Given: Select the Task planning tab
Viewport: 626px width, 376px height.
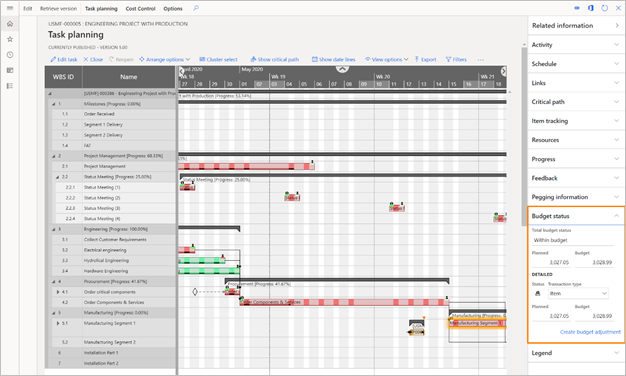Looking at the screenshot, I should click(x=101, y=8).
